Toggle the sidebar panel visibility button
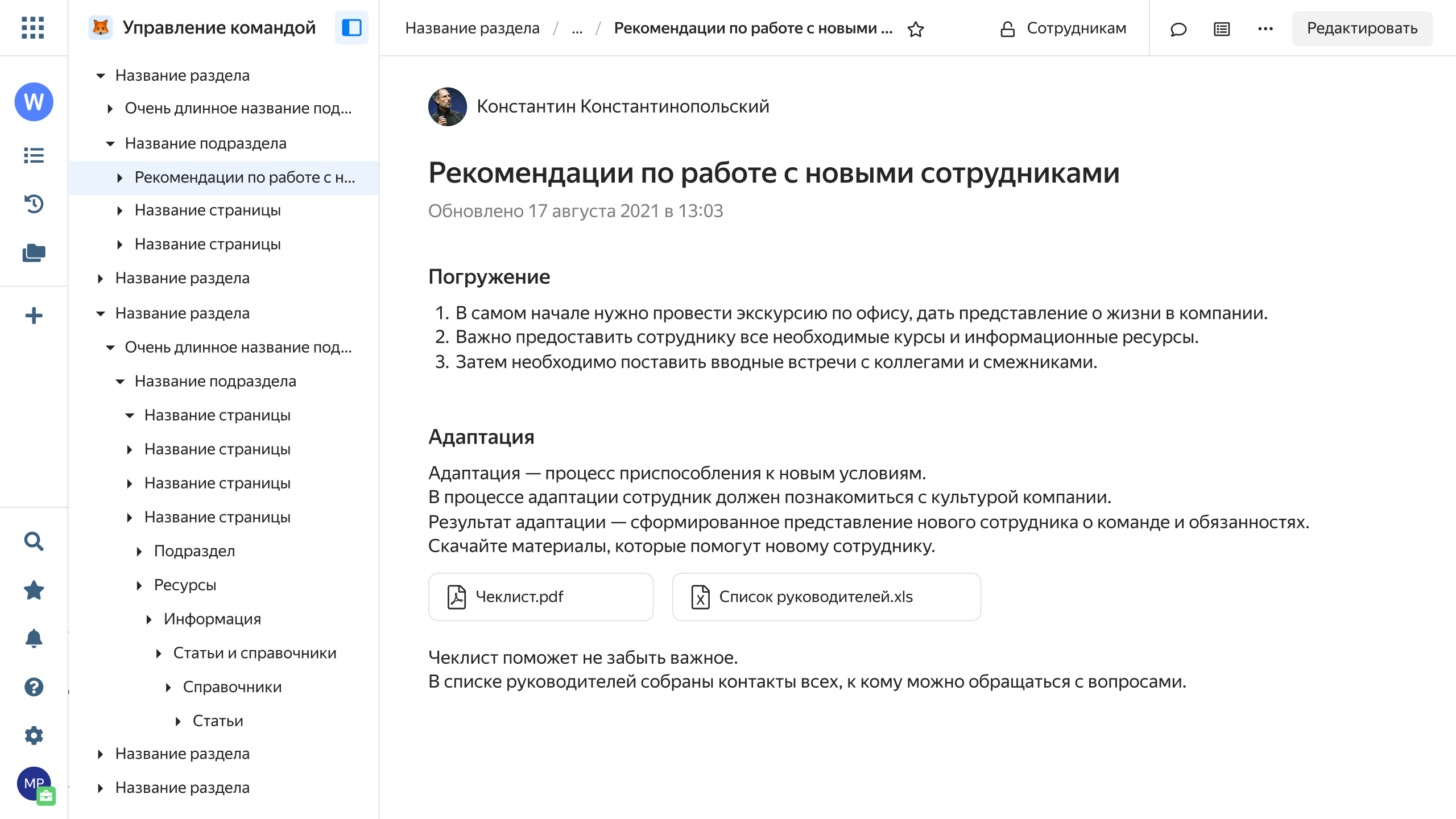1456x819 pixels. 351,27
